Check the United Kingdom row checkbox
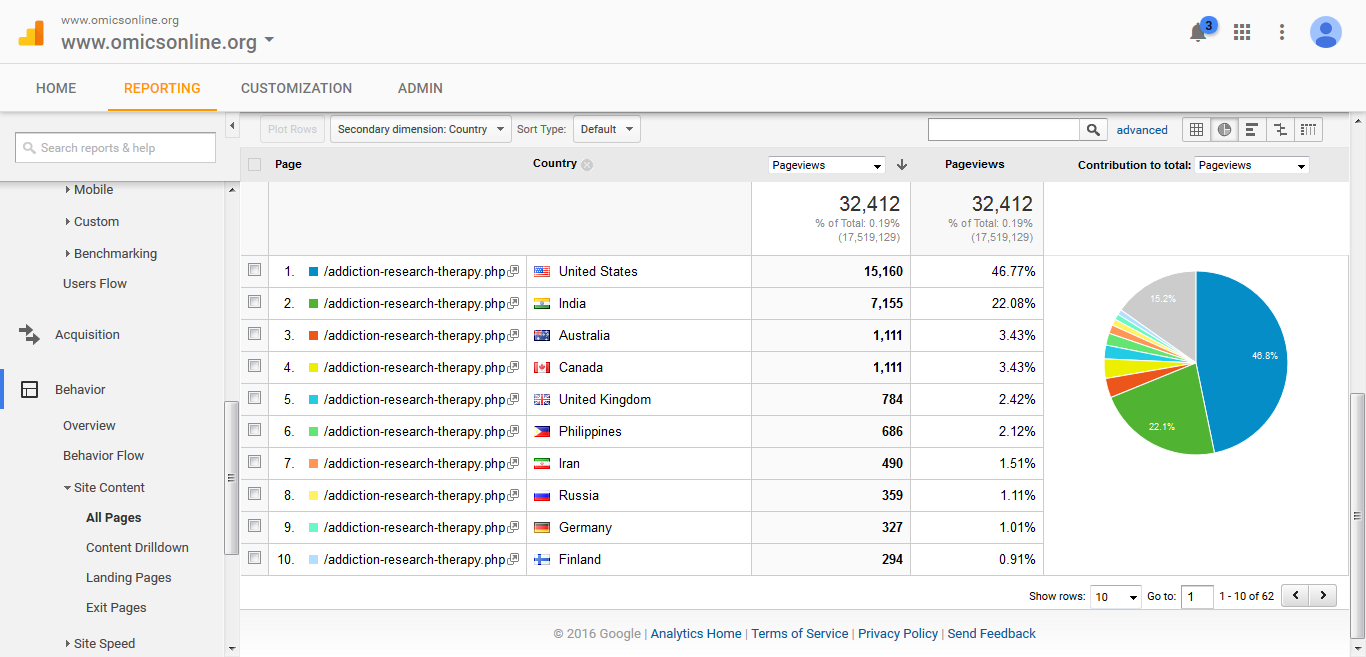 pyautogui.click(x=254, y=398)
